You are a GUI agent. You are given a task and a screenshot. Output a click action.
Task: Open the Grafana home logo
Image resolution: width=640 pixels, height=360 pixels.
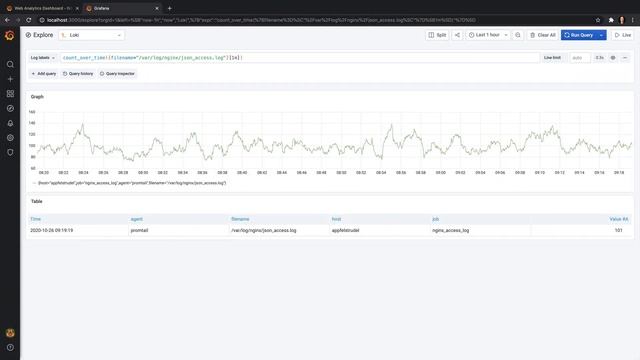pos(10,36)
